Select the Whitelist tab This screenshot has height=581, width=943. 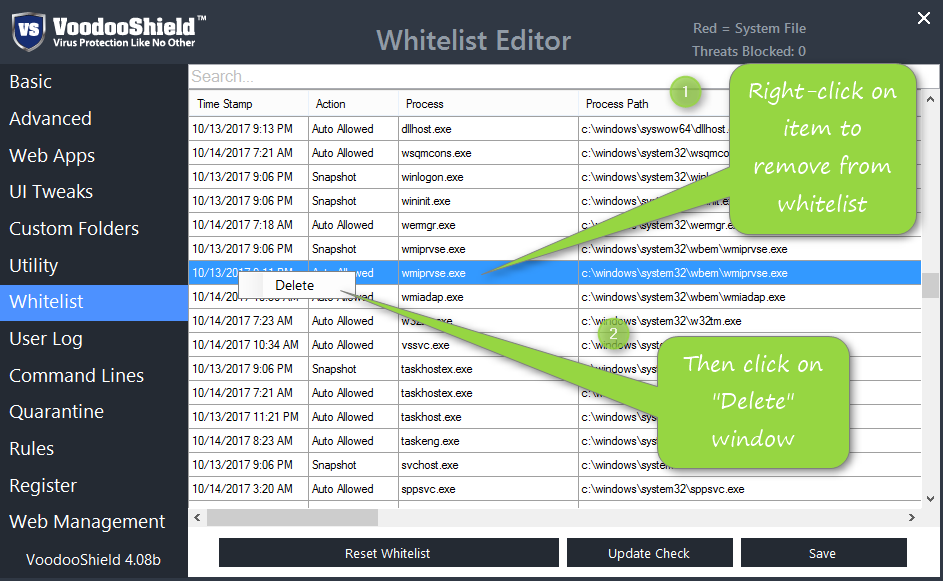[94, 302]
